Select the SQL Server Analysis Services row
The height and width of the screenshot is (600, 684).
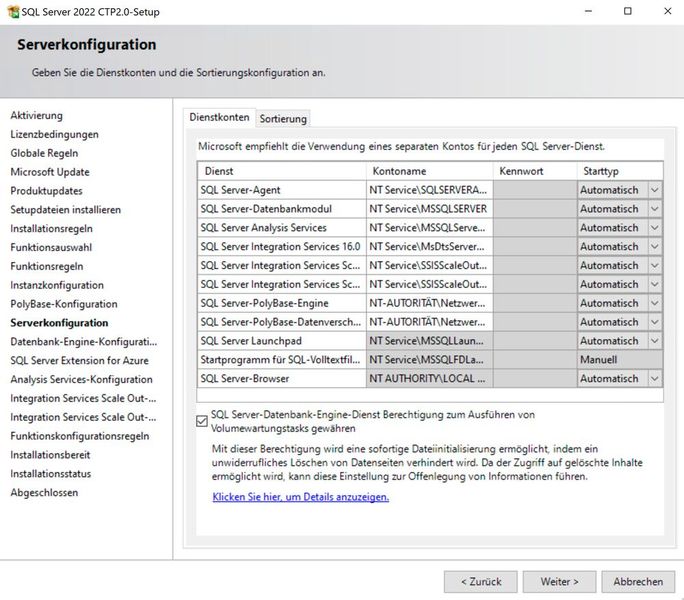tap(282, 228)
